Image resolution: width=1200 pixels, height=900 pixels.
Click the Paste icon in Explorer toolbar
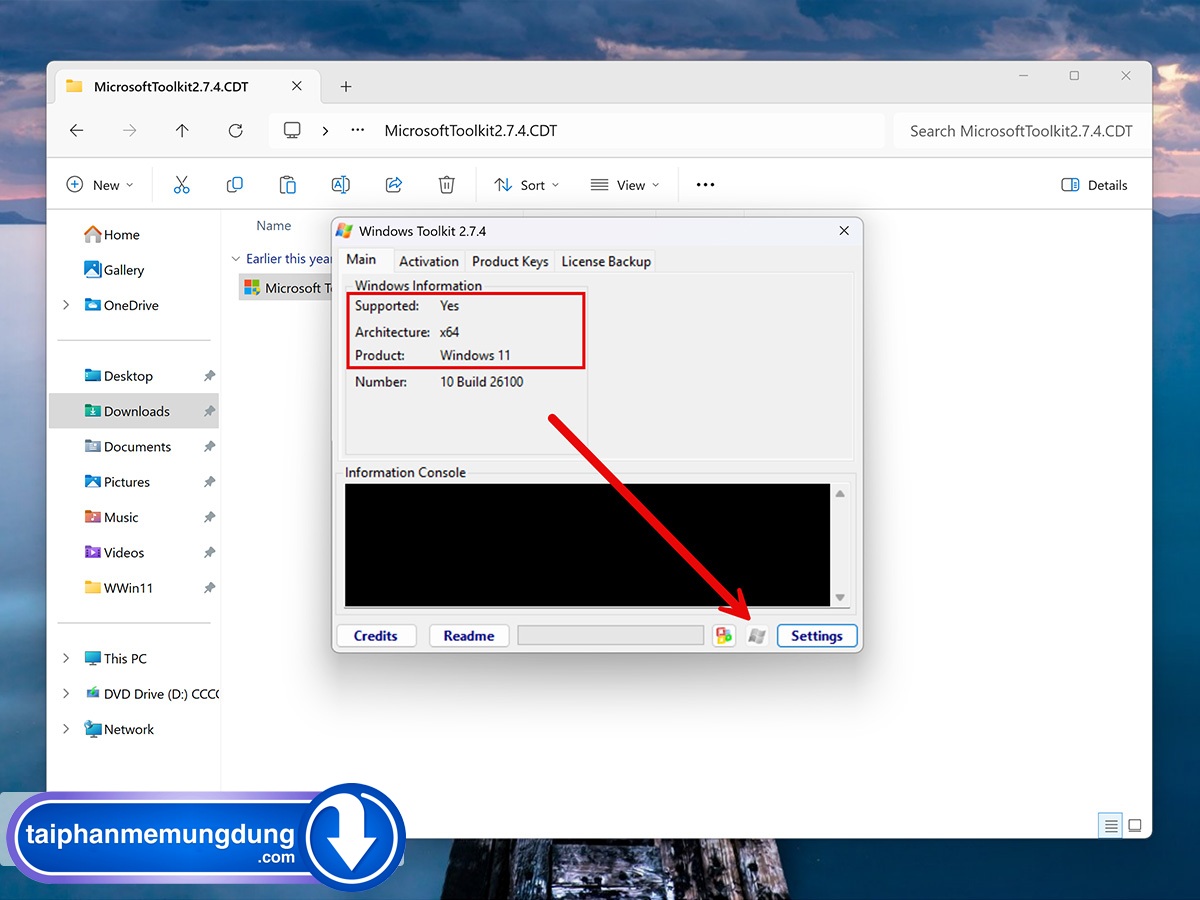click(287, 185)
